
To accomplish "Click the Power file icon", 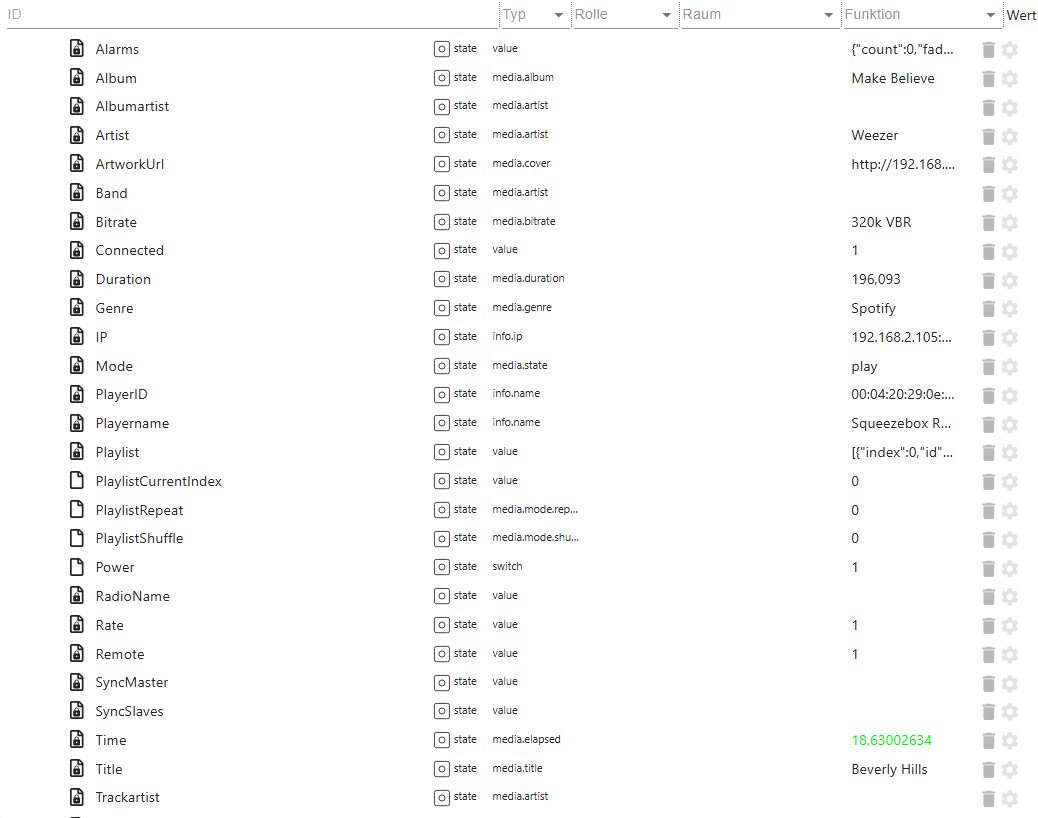I will (77, 567).
